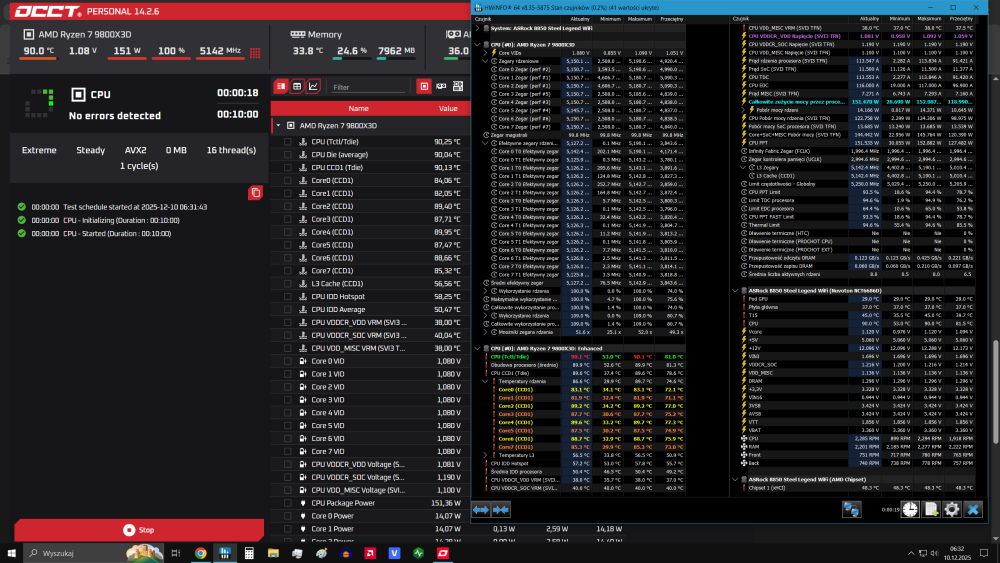
Task: Reset HWiNFO min/max clock icon
Action: 909,509
